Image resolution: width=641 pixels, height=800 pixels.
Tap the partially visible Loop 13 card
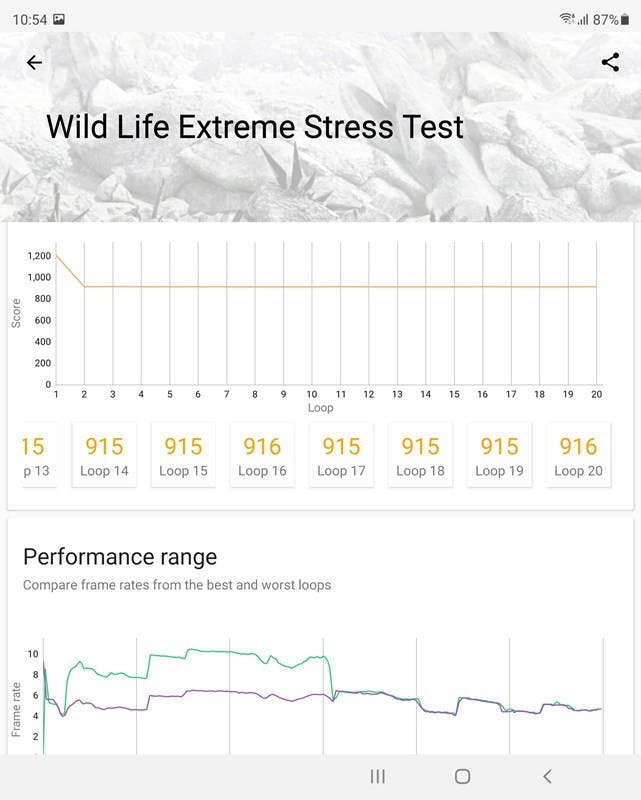(x=34, y=455)
